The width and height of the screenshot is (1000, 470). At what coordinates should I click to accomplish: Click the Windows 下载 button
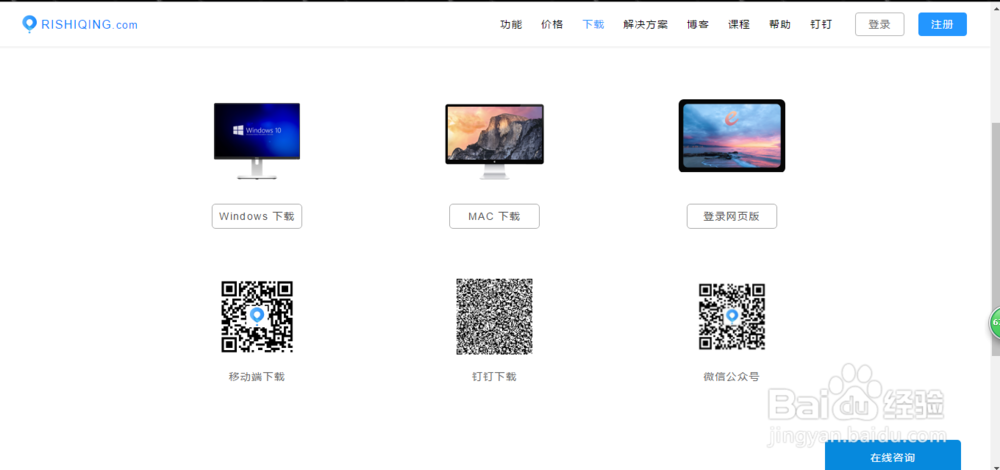pyautogui.click(x=256, y=216)
